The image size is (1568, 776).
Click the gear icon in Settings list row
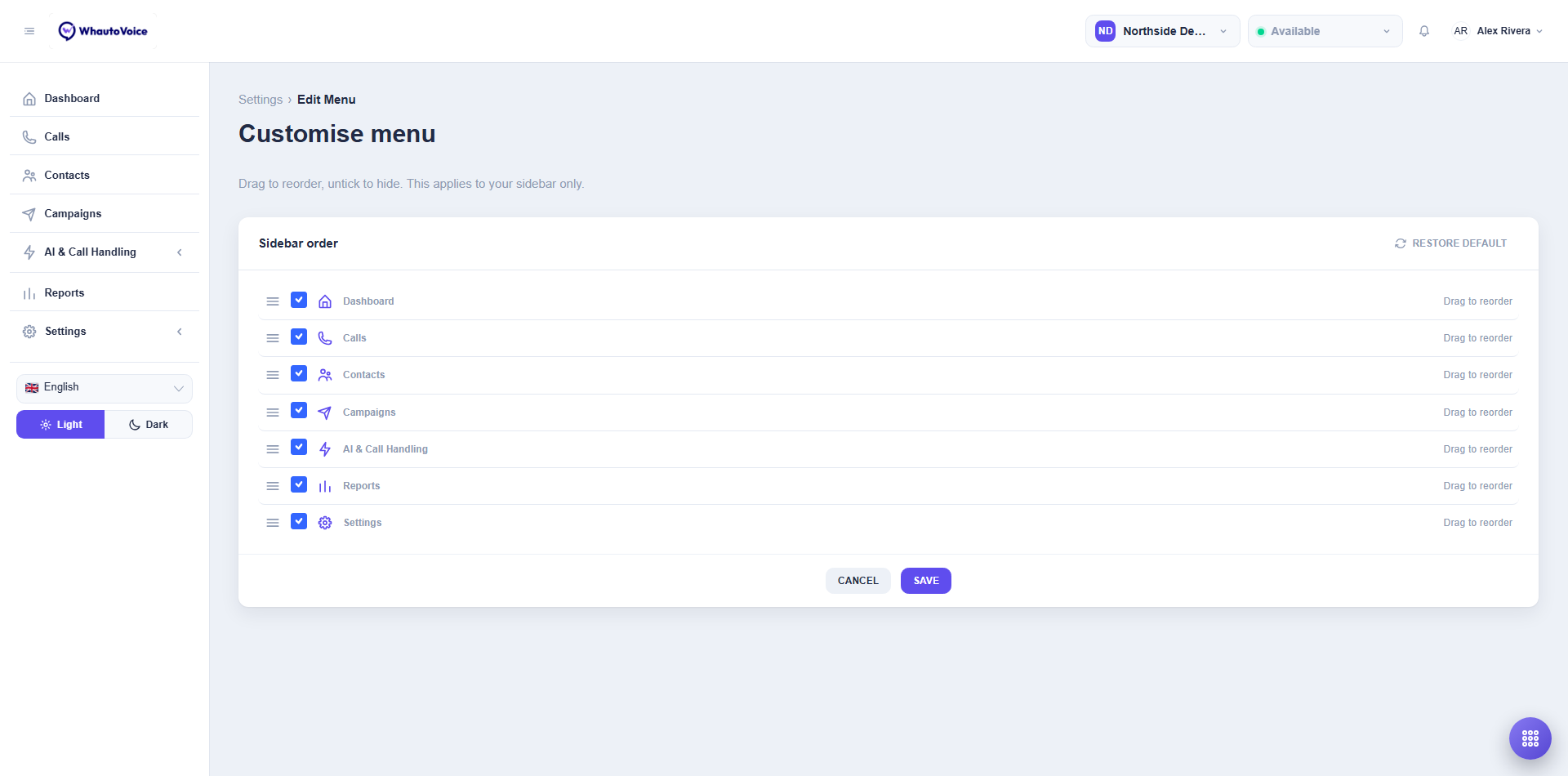[x=325, y=523]
